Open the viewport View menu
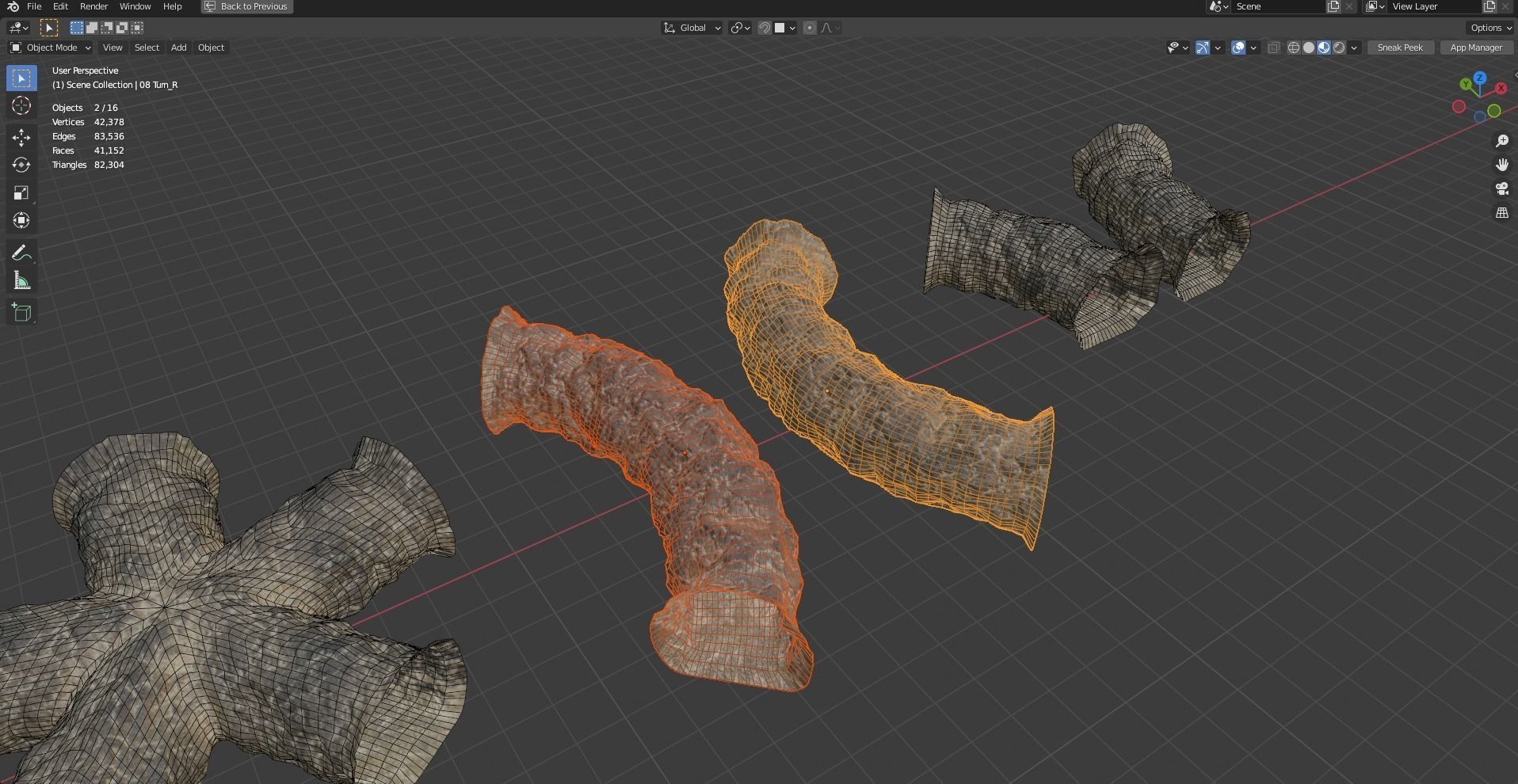Screen dimensions: 1518x784 pyautogui.click(x=113, y=48)
